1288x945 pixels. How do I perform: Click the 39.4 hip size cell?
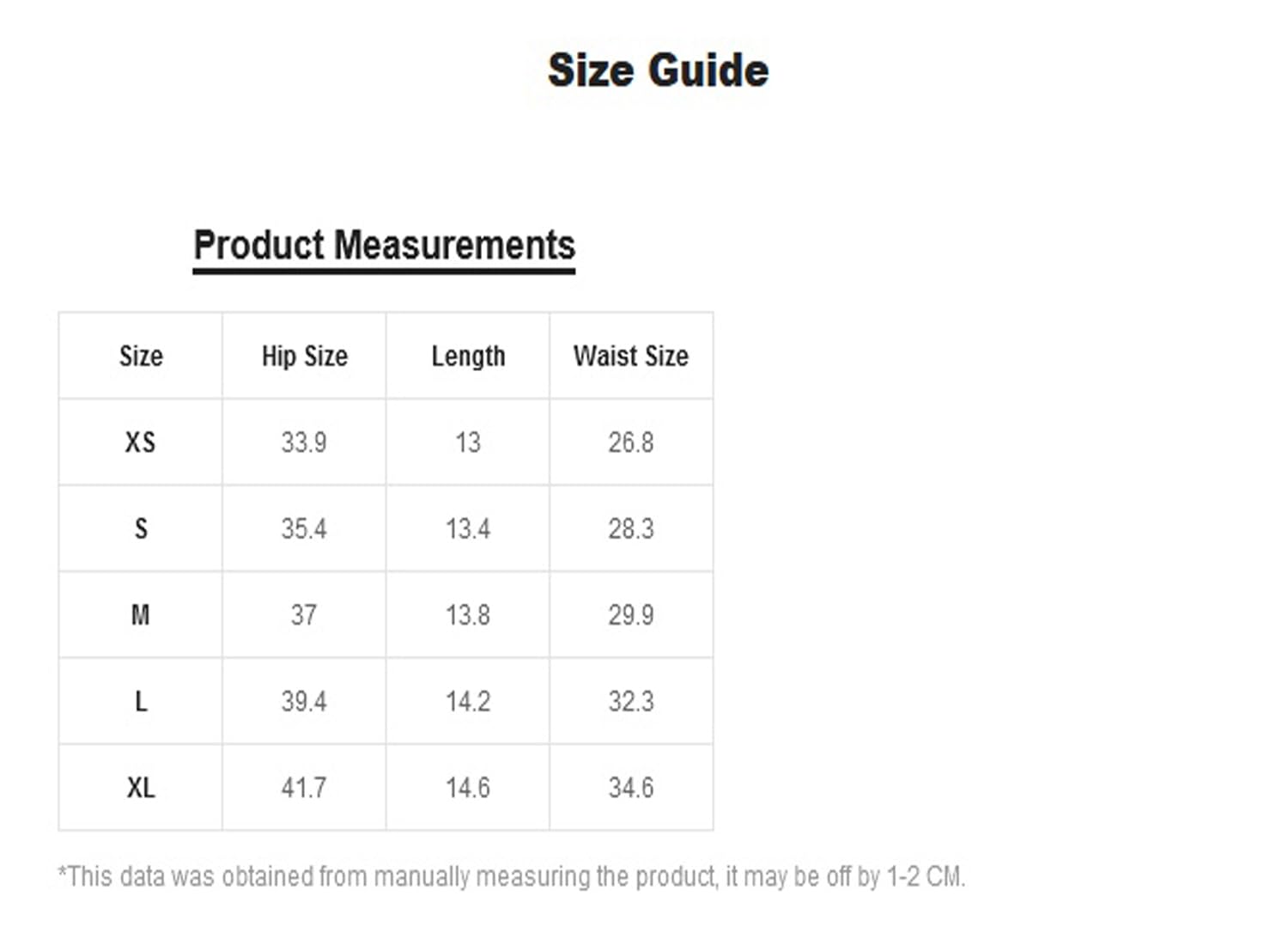(x=304, y=701)
